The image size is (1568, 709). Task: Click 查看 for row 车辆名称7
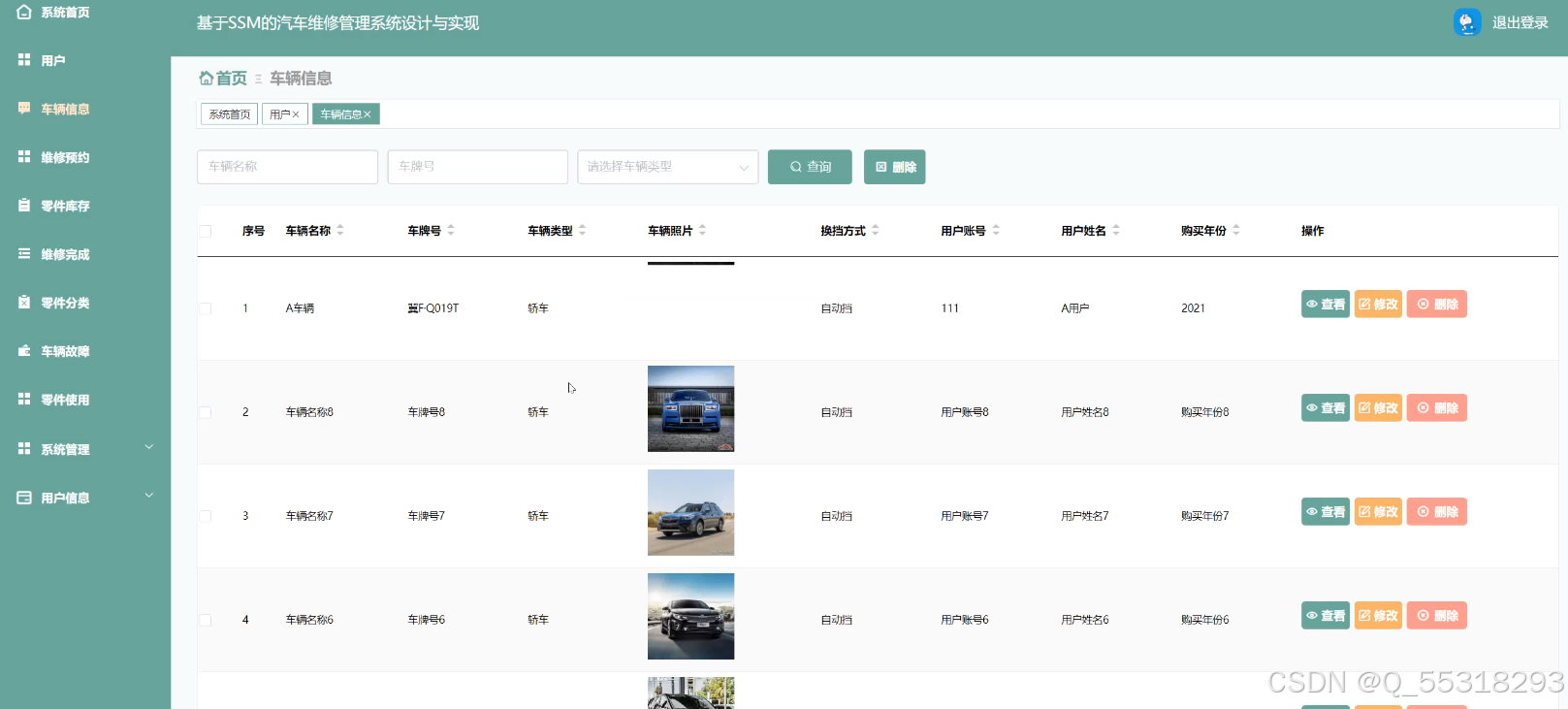pyautogui.click(x=1326, y=512)
